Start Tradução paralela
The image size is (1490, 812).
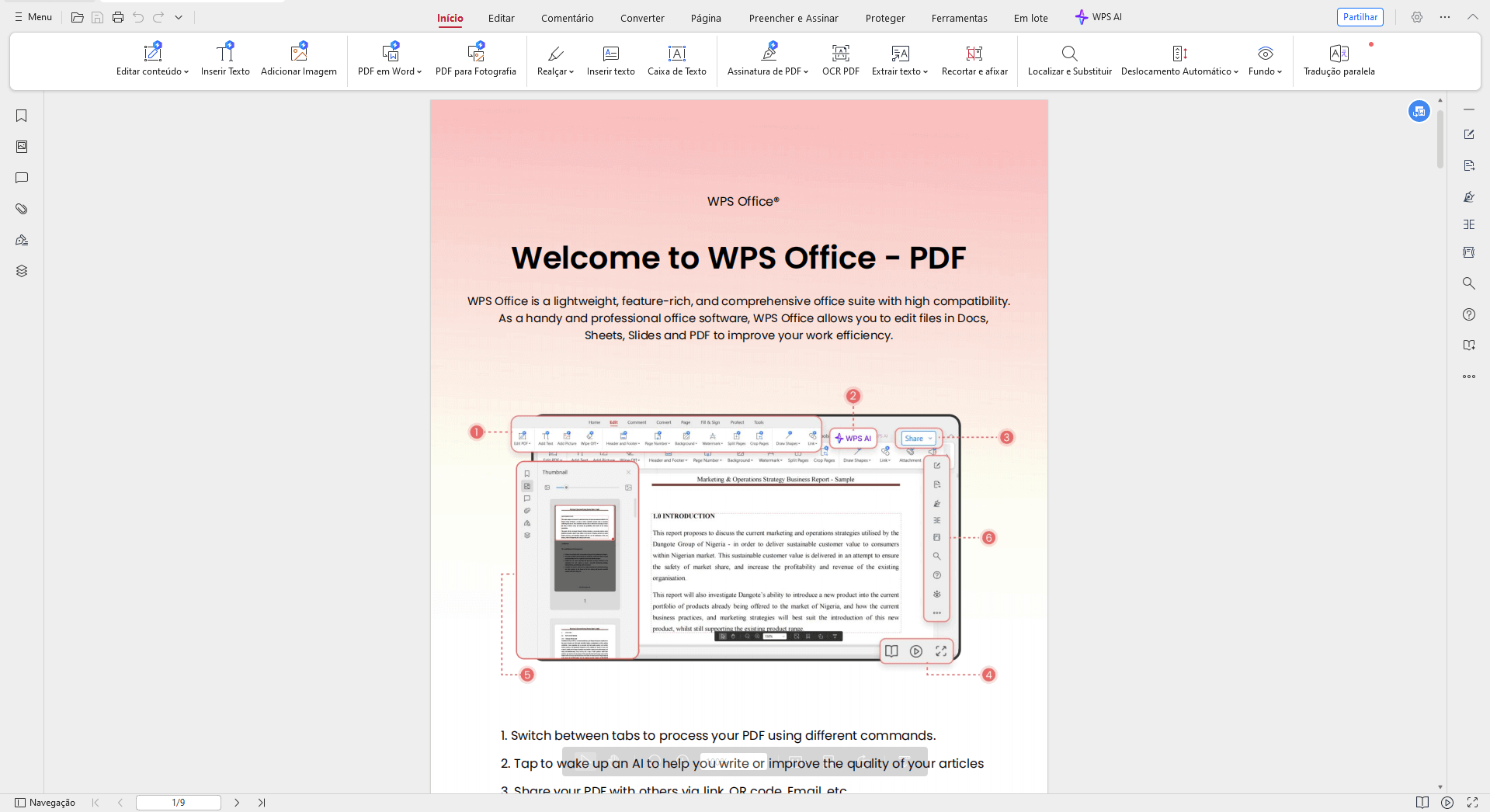(x=1339, y=61)
